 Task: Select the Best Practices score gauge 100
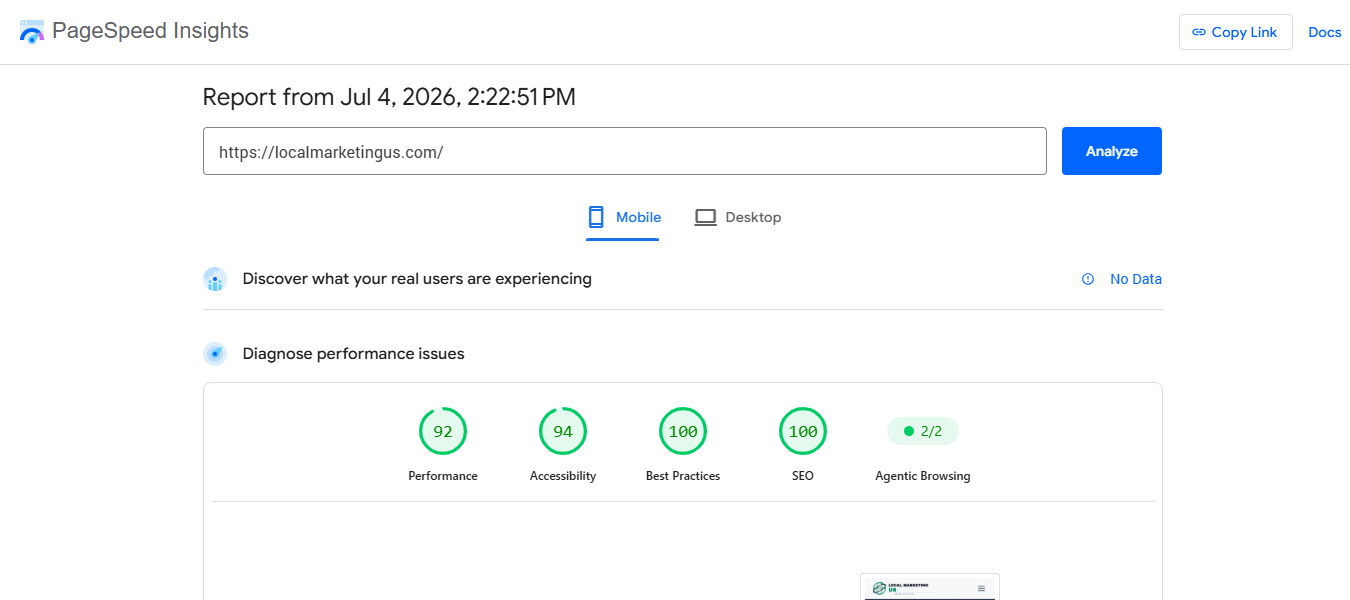click(683, 431)
